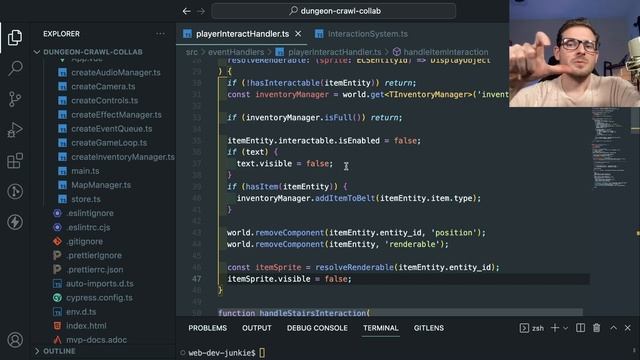
Task: Open the OUTPUT panel tab
Action: (x=257, y=328)
